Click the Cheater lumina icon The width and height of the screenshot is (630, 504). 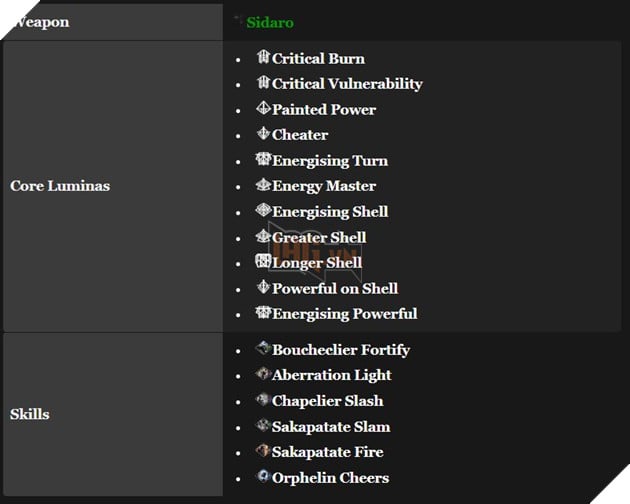[263, 134]
